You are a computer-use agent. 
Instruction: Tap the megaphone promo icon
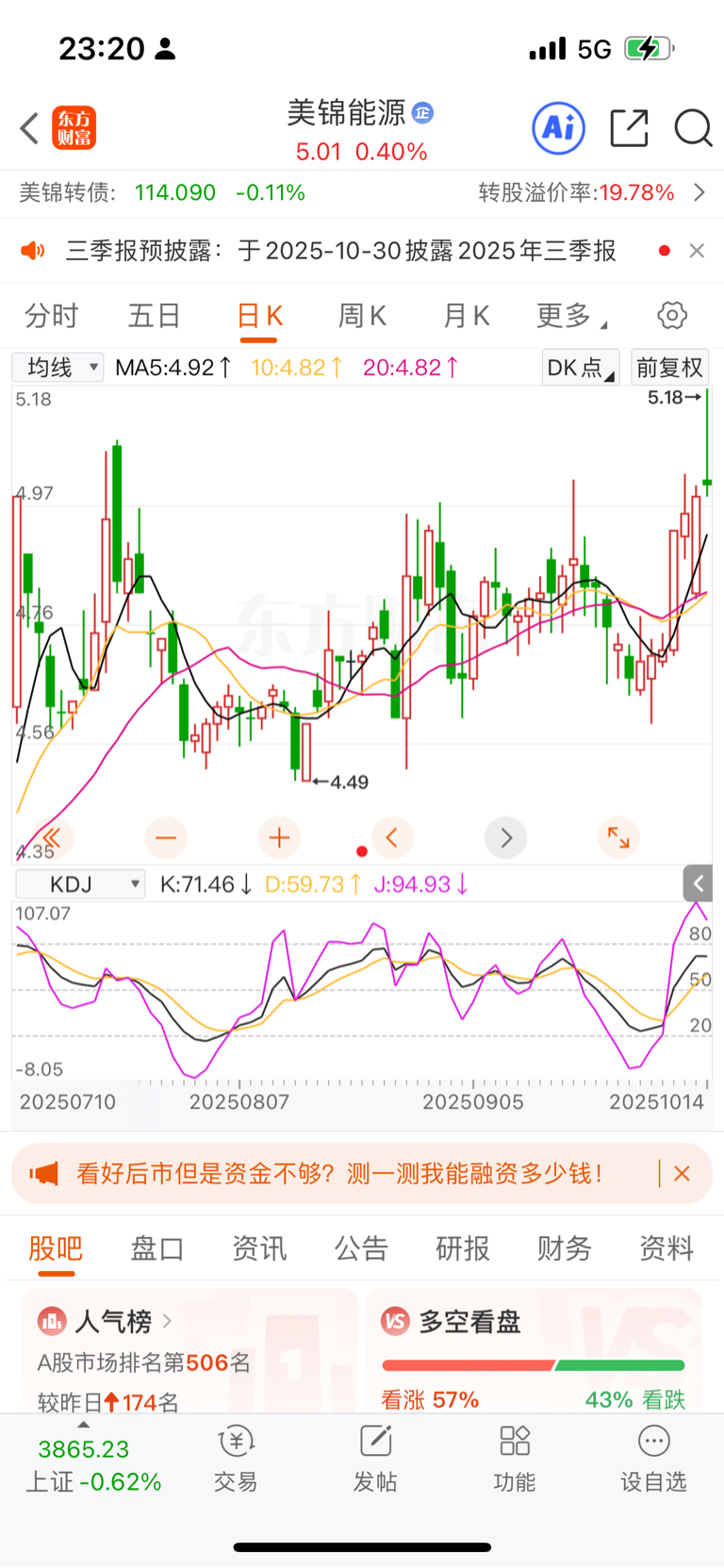click(x=43, y=1173)
